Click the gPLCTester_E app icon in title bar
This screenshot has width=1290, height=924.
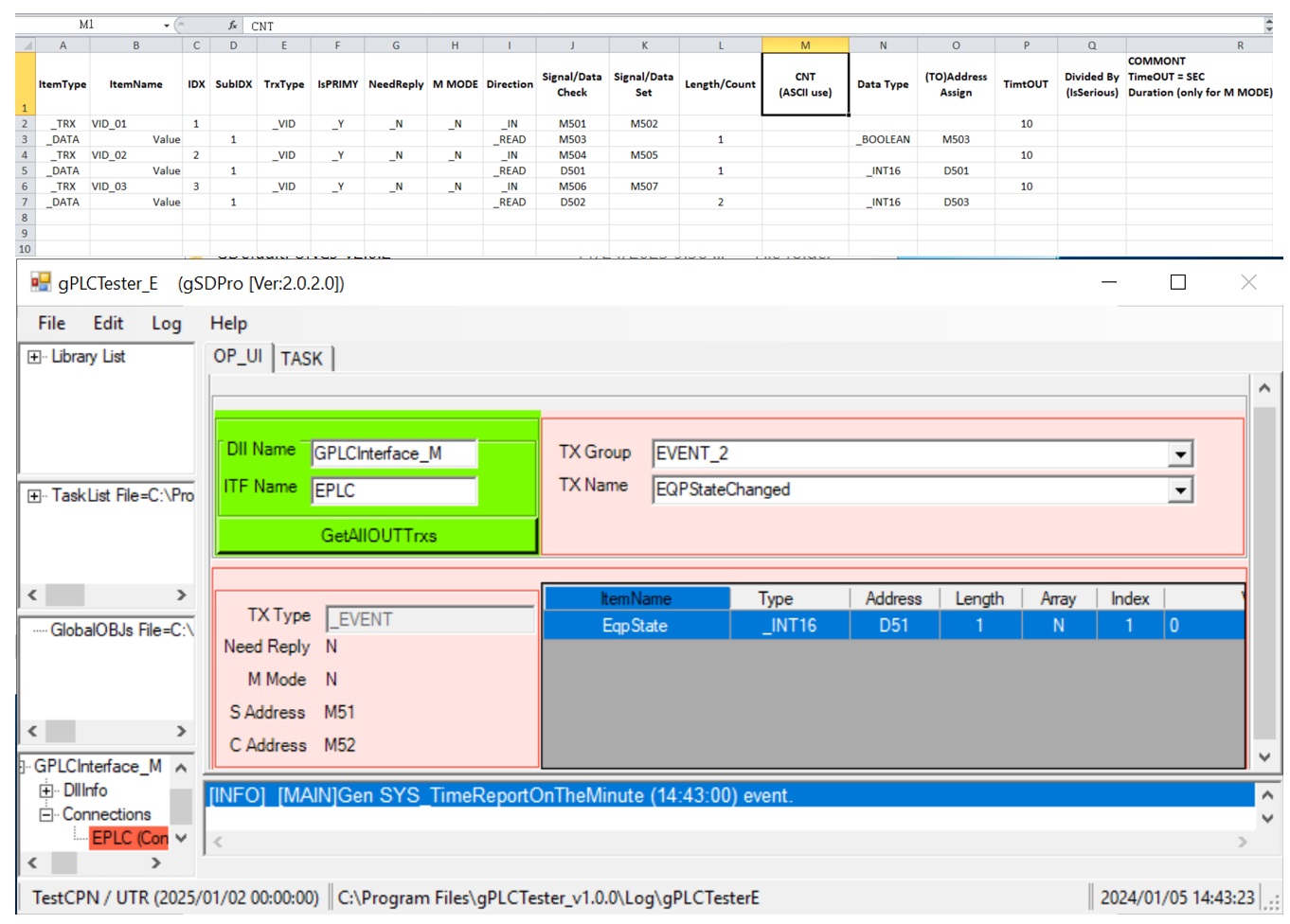tap(41, 282)
